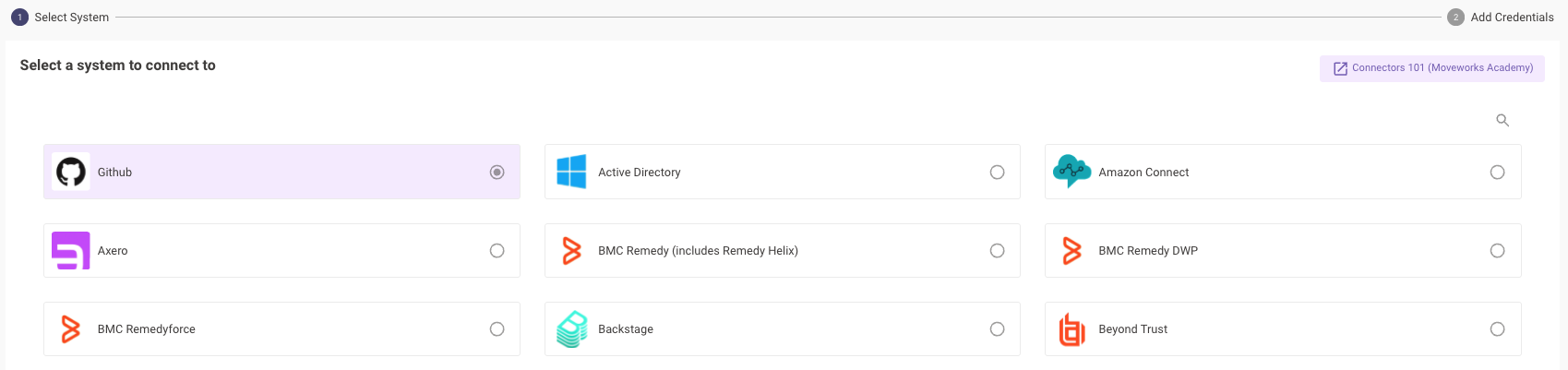Viewport: 1568px width, 370px height.
Task: Select the Axero radio button
Action: click(497, 250)
